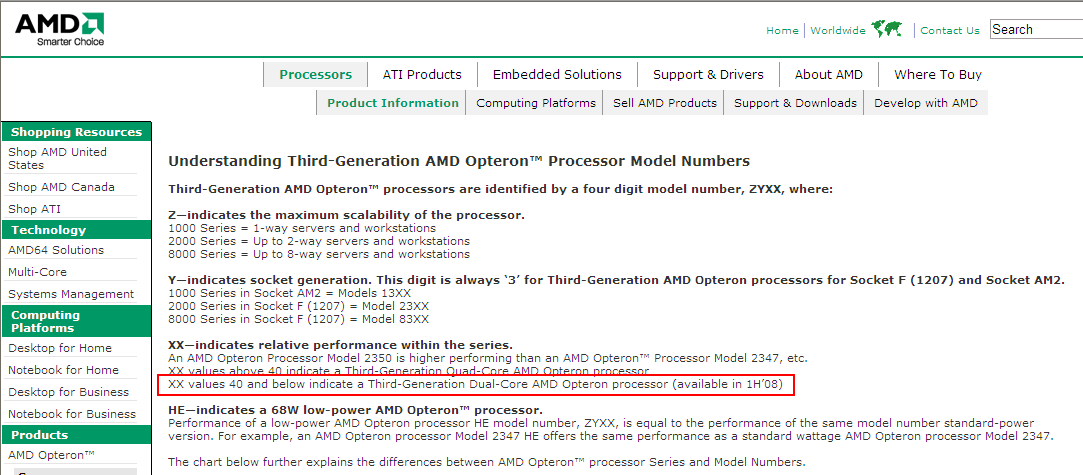Focus the Search input field
This screenshot has width=1083, height=475.
click(1036, 30)
